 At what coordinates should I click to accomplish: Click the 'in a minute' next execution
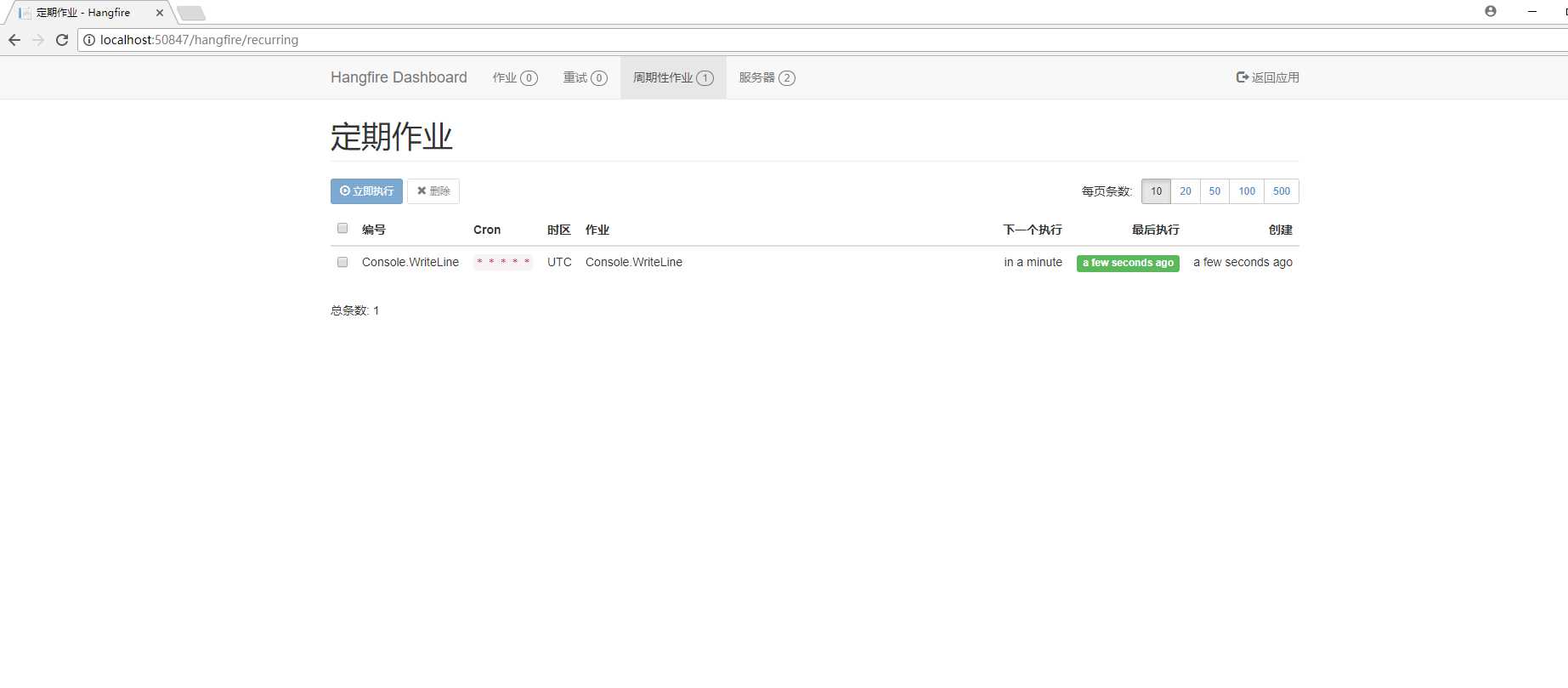pos(1033,262)
